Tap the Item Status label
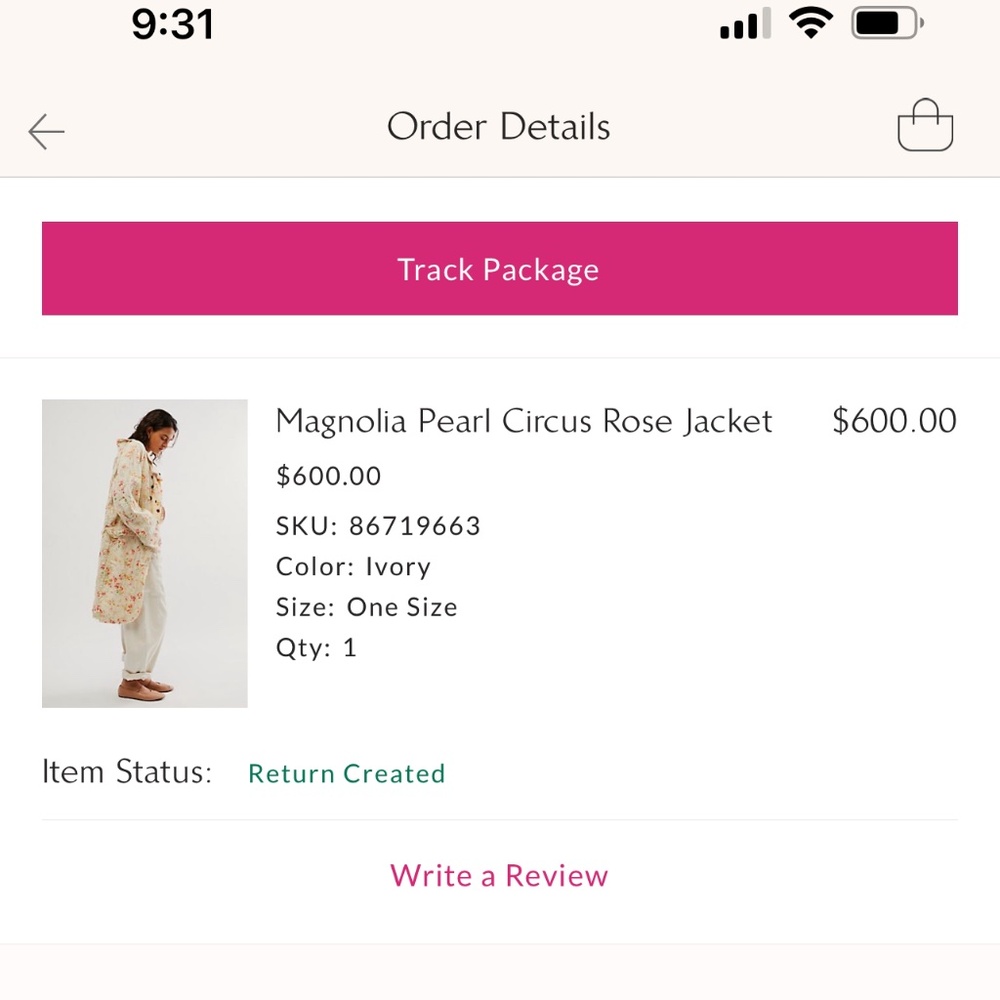Image resolution: width=1000 pixels, height=1000 pixels. (127, 772)
